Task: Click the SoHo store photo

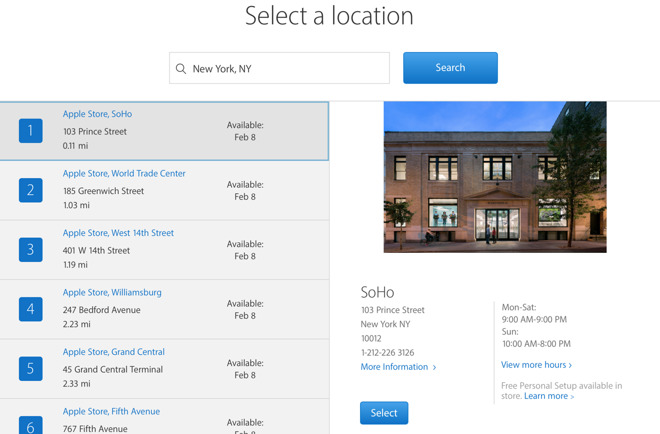Action: (x=495, y=177)
